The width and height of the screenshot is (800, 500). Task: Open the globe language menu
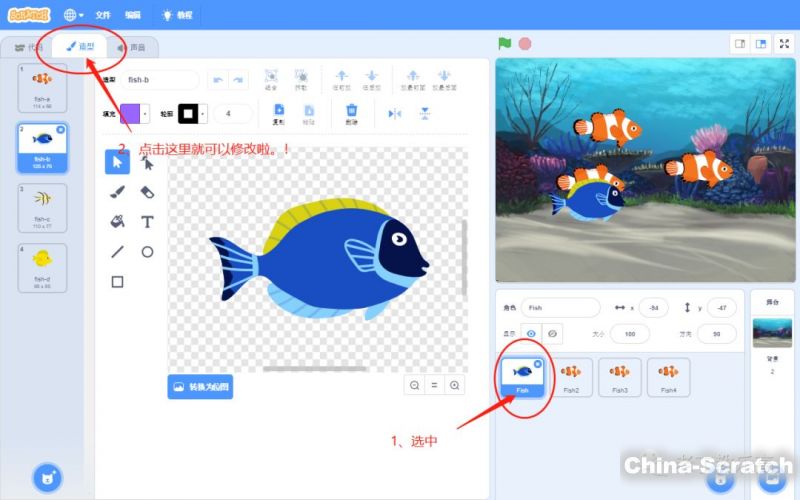(73, 15)
